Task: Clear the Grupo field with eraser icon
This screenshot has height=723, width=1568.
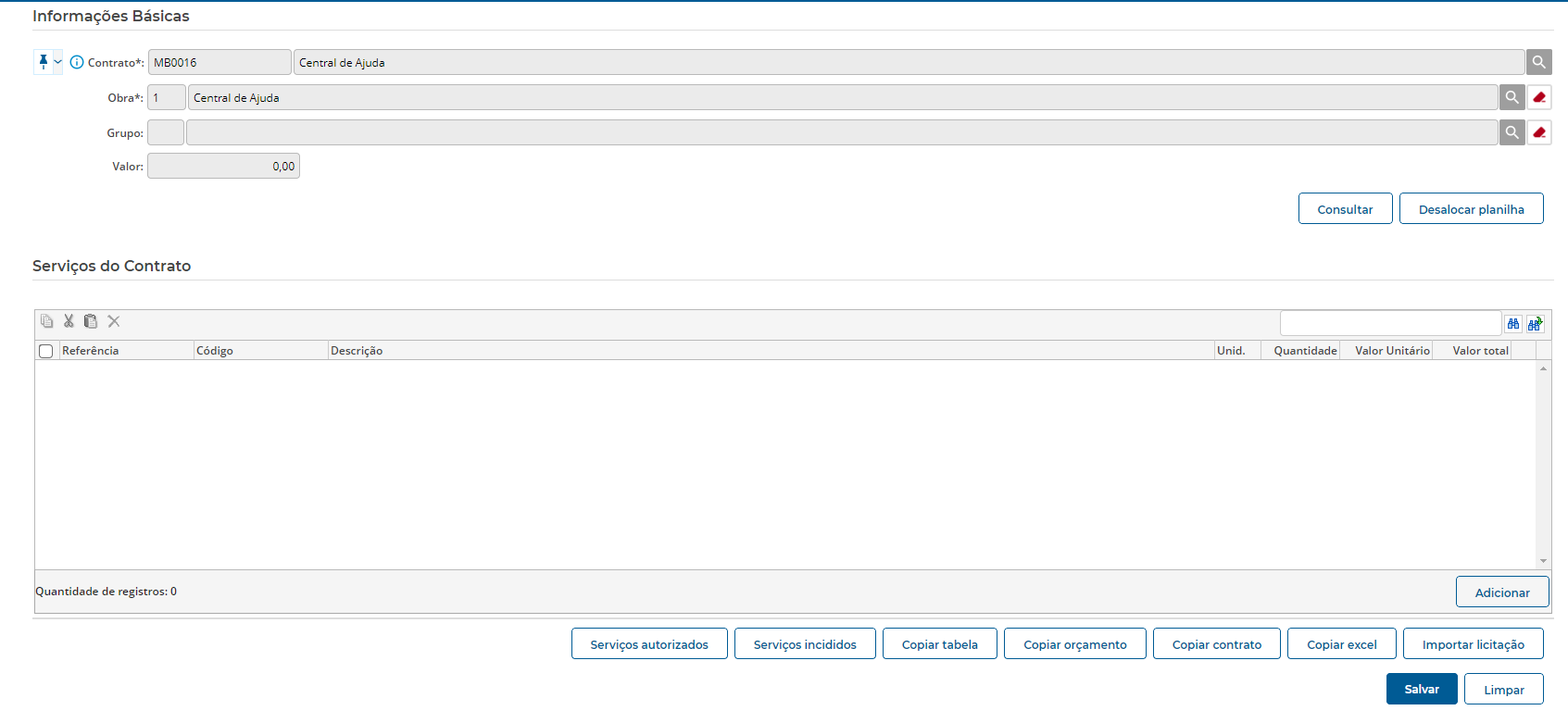Action: (1539, 132)
